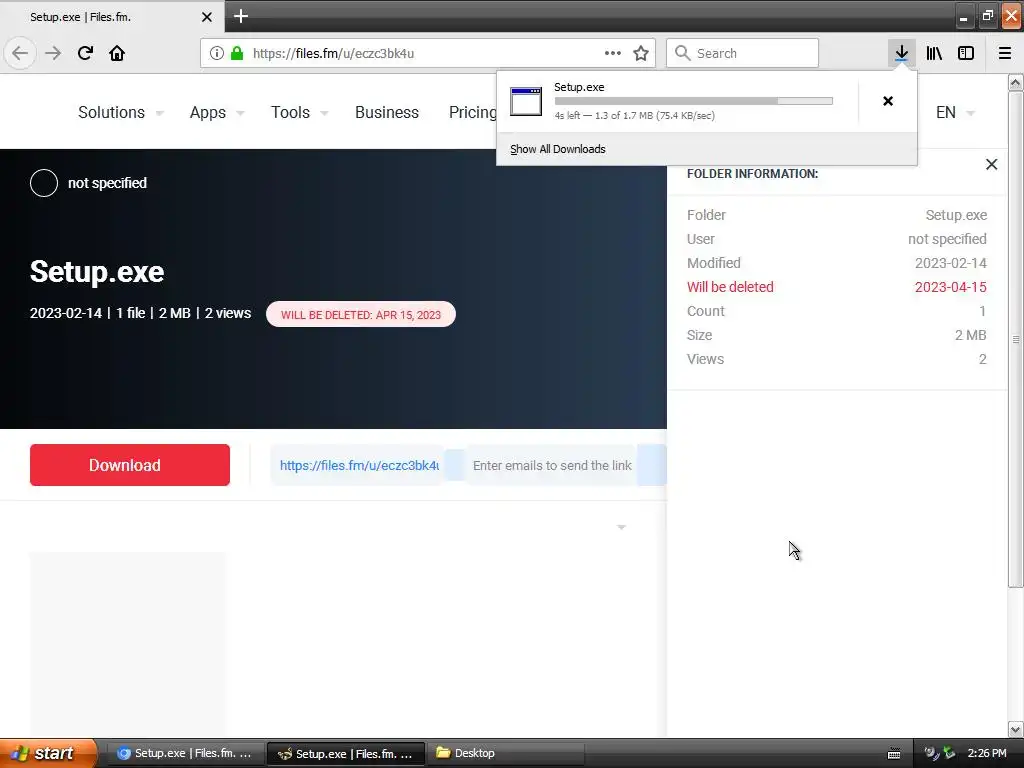The width and height of the screenshot is (1024, 768).
Task: Show All Downloads
Action: click(558, 149)
